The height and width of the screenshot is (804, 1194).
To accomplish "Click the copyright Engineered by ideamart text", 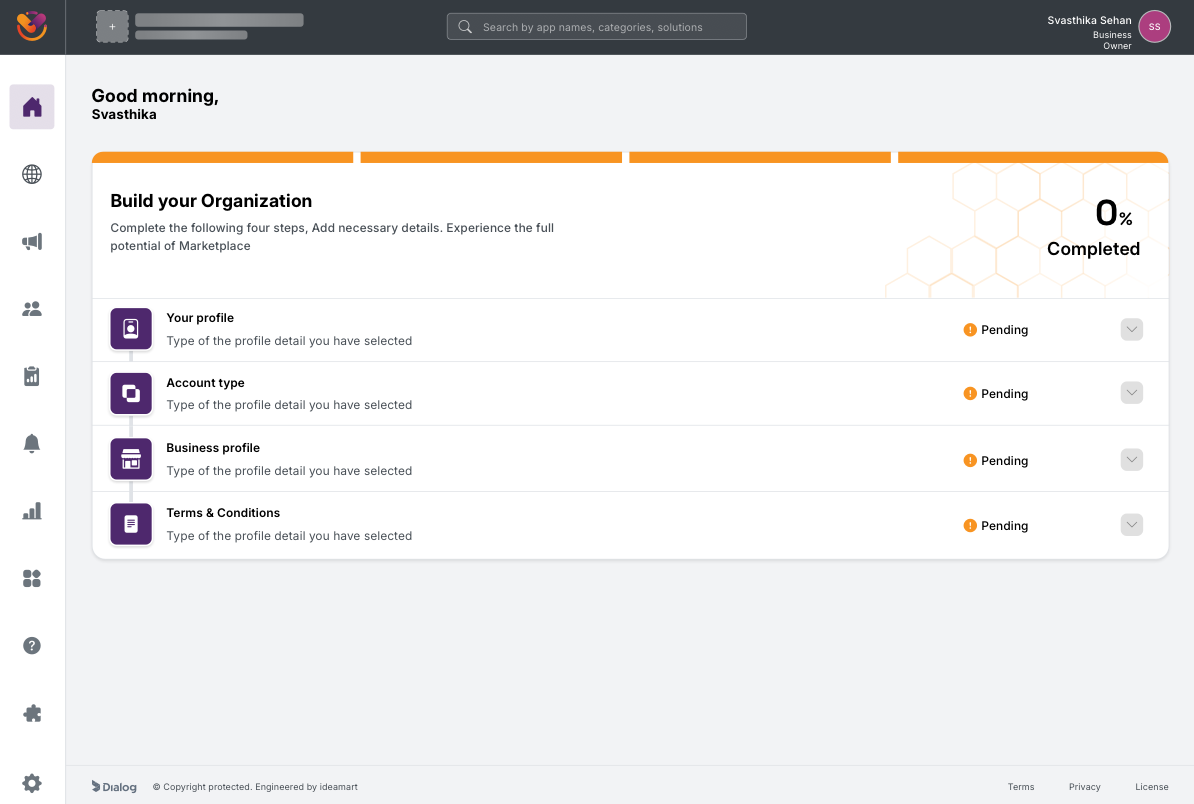I will pyautogui.click(x=255, y=786).
